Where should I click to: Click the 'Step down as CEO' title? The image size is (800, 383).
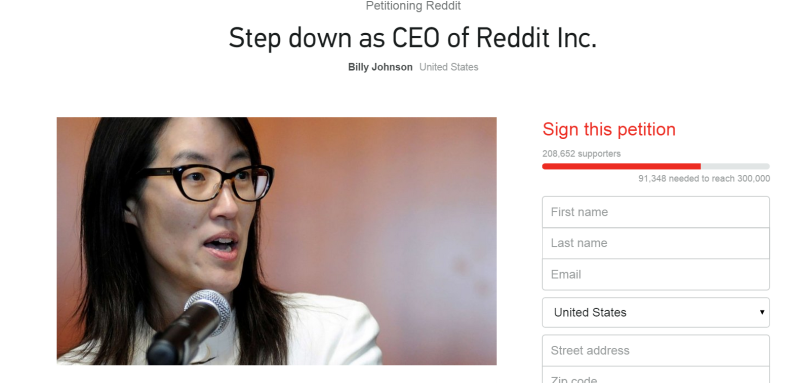point(412,38)
